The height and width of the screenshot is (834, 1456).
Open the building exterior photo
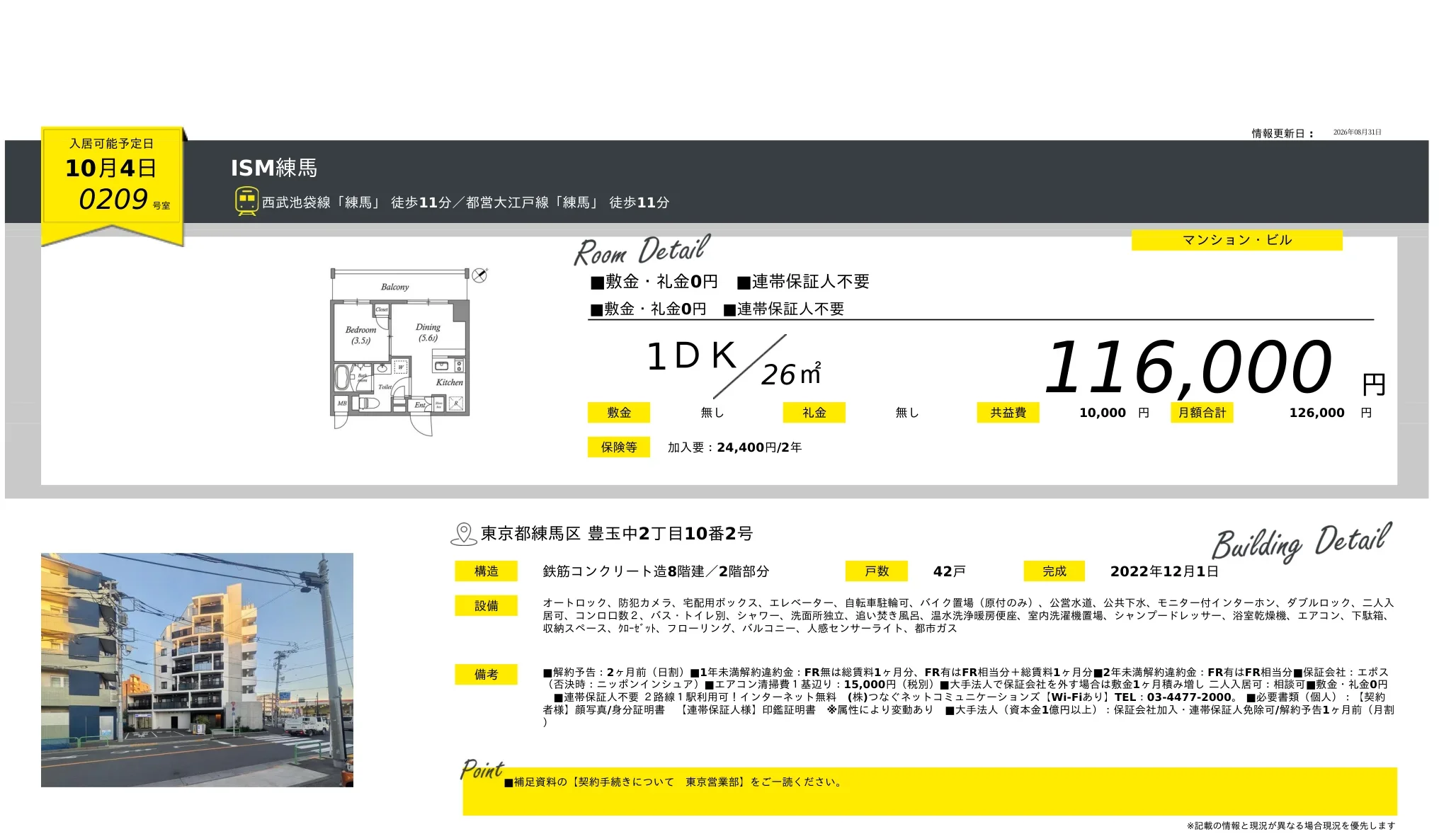[x=197, y=670]
